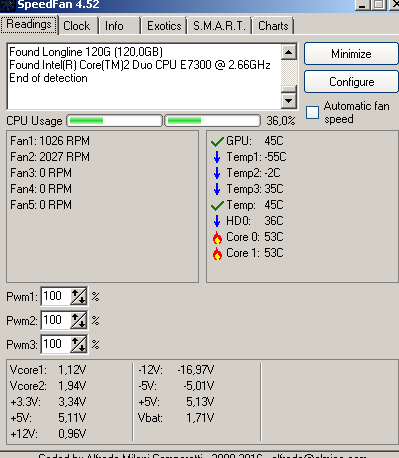Click the Vbat 1,71V reading
The image size is (399, 458).
pos(176,418)
